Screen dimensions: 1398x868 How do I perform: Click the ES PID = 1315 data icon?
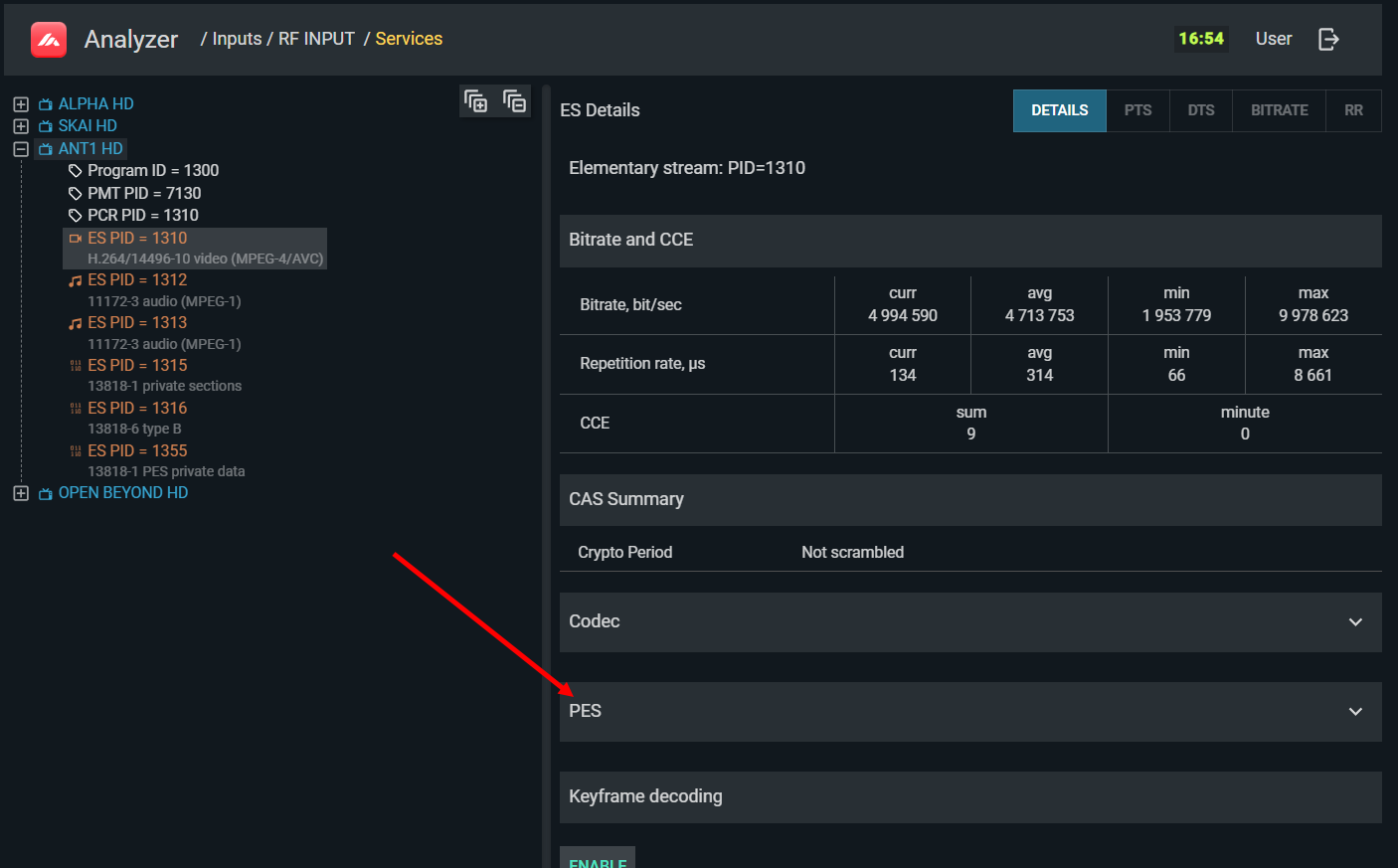tap(76, 366)
